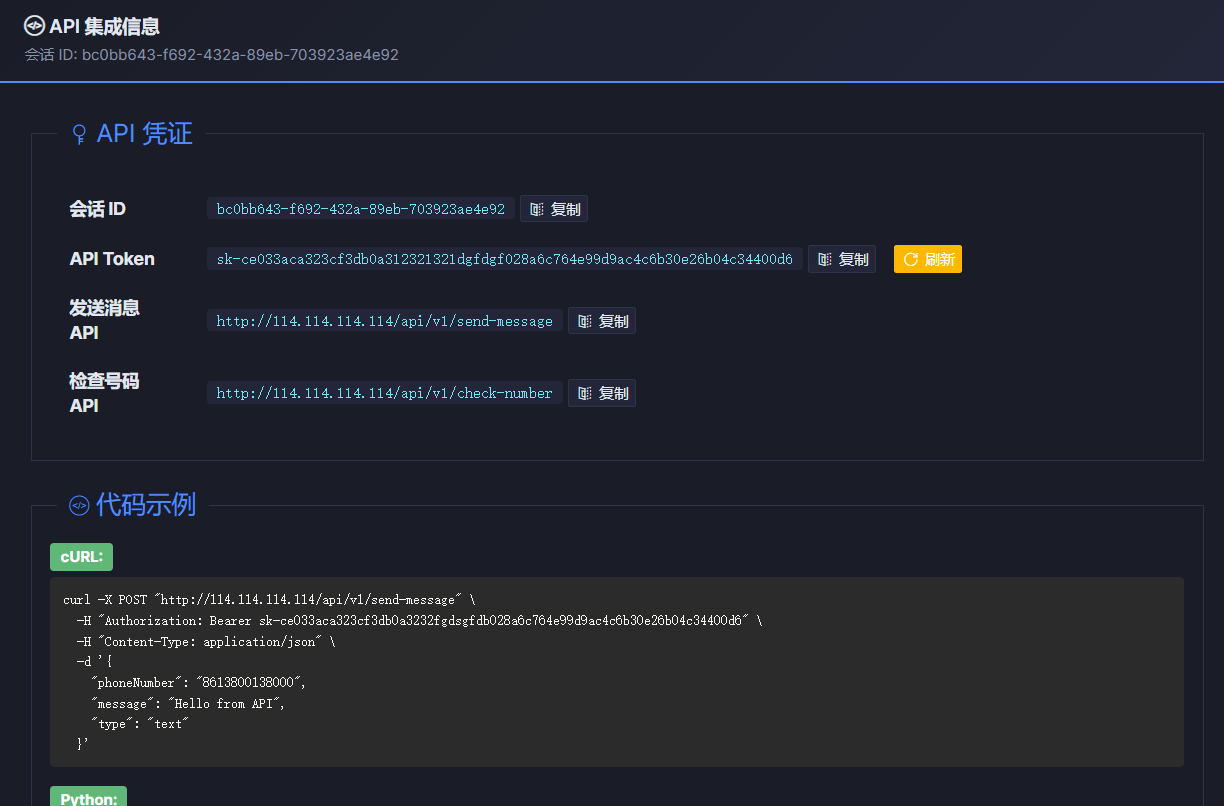Click the API Token field label

coord(112,259)
